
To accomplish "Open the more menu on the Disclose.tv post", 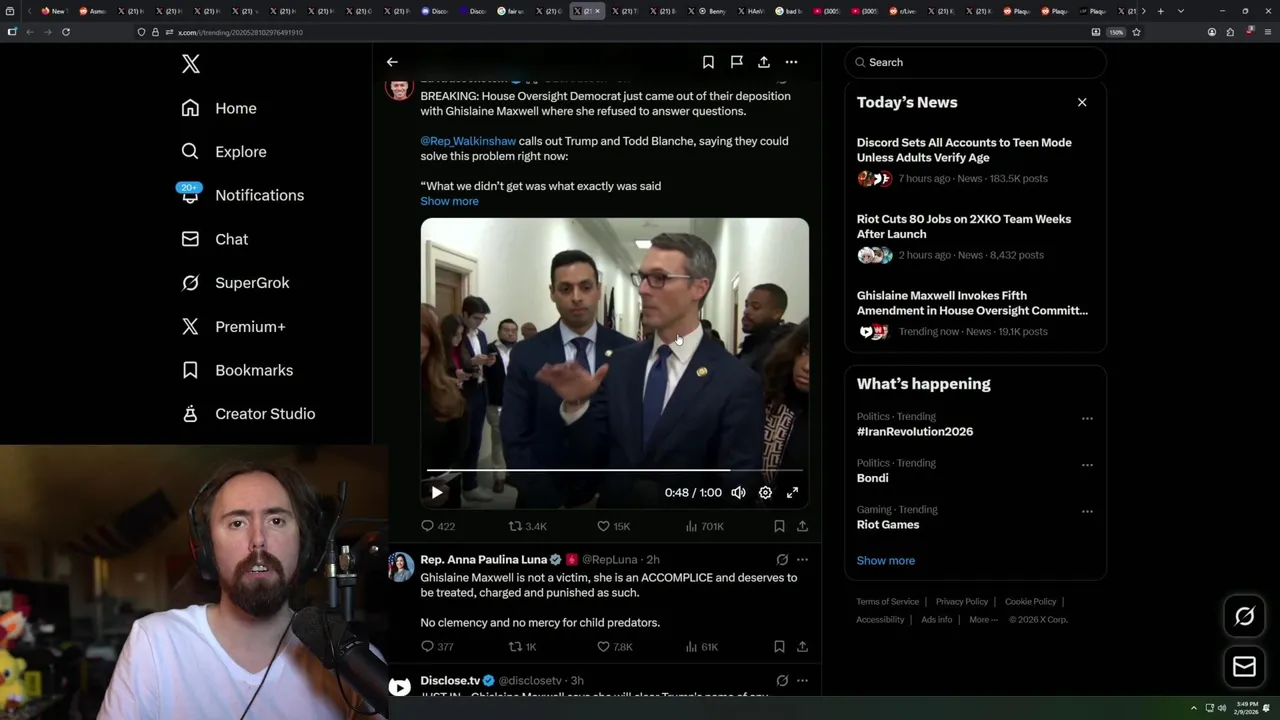I will (802, 681).
